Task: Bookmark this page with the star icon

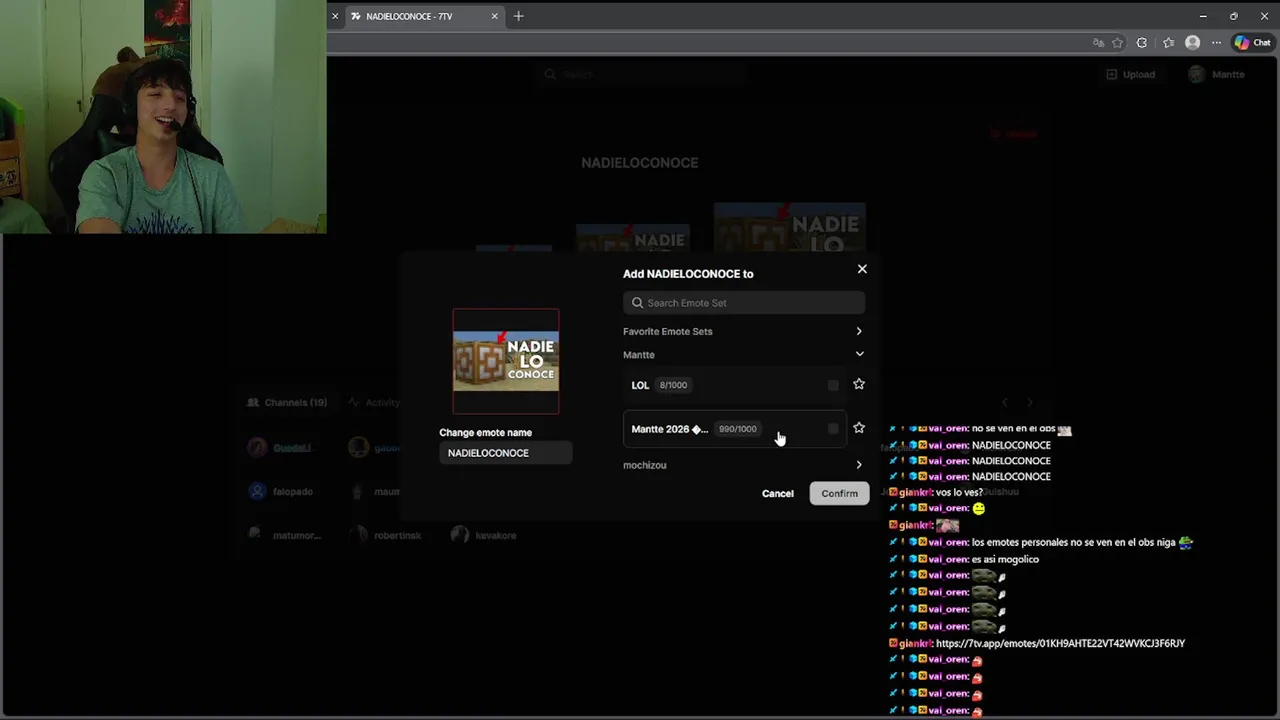Action: [1118, 43]
